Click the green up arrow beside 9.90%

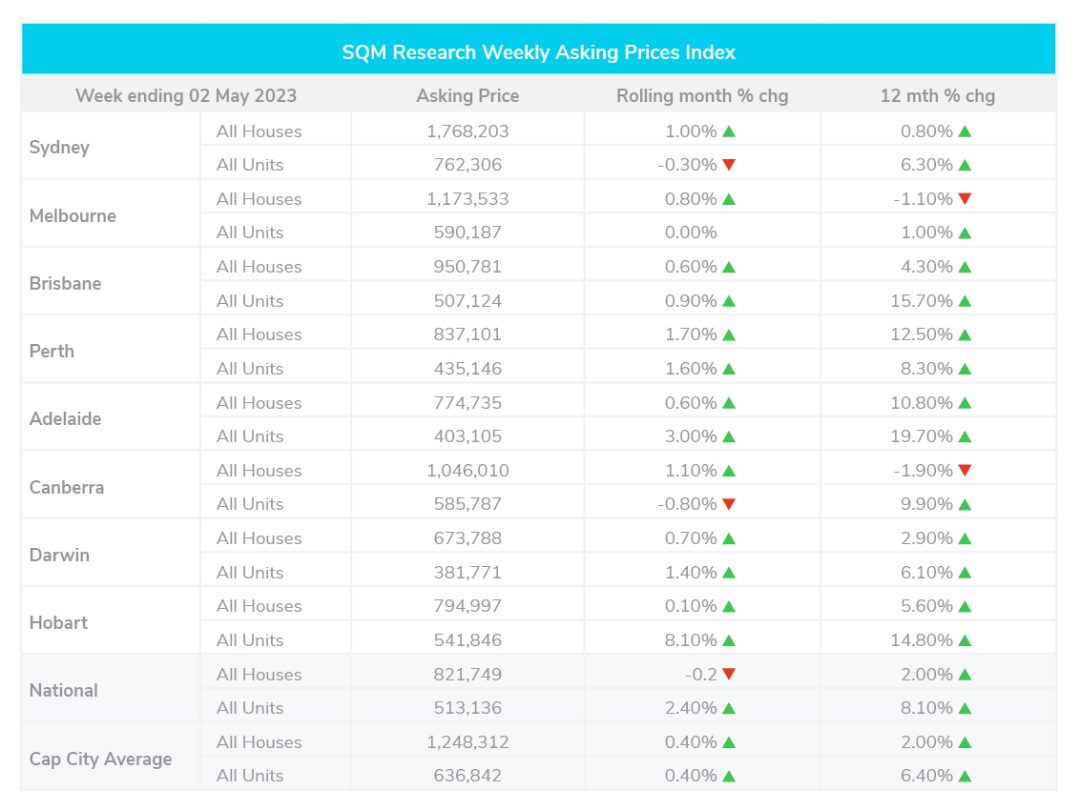pyautogui.click(x=964, y=504)
